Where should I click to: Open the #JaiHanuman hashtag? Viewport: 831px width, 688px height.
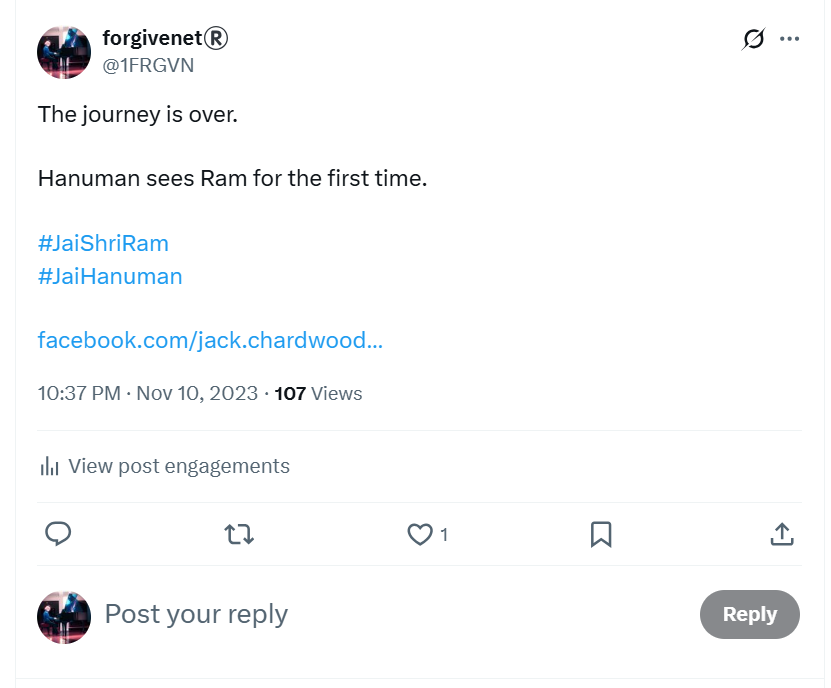110,276
